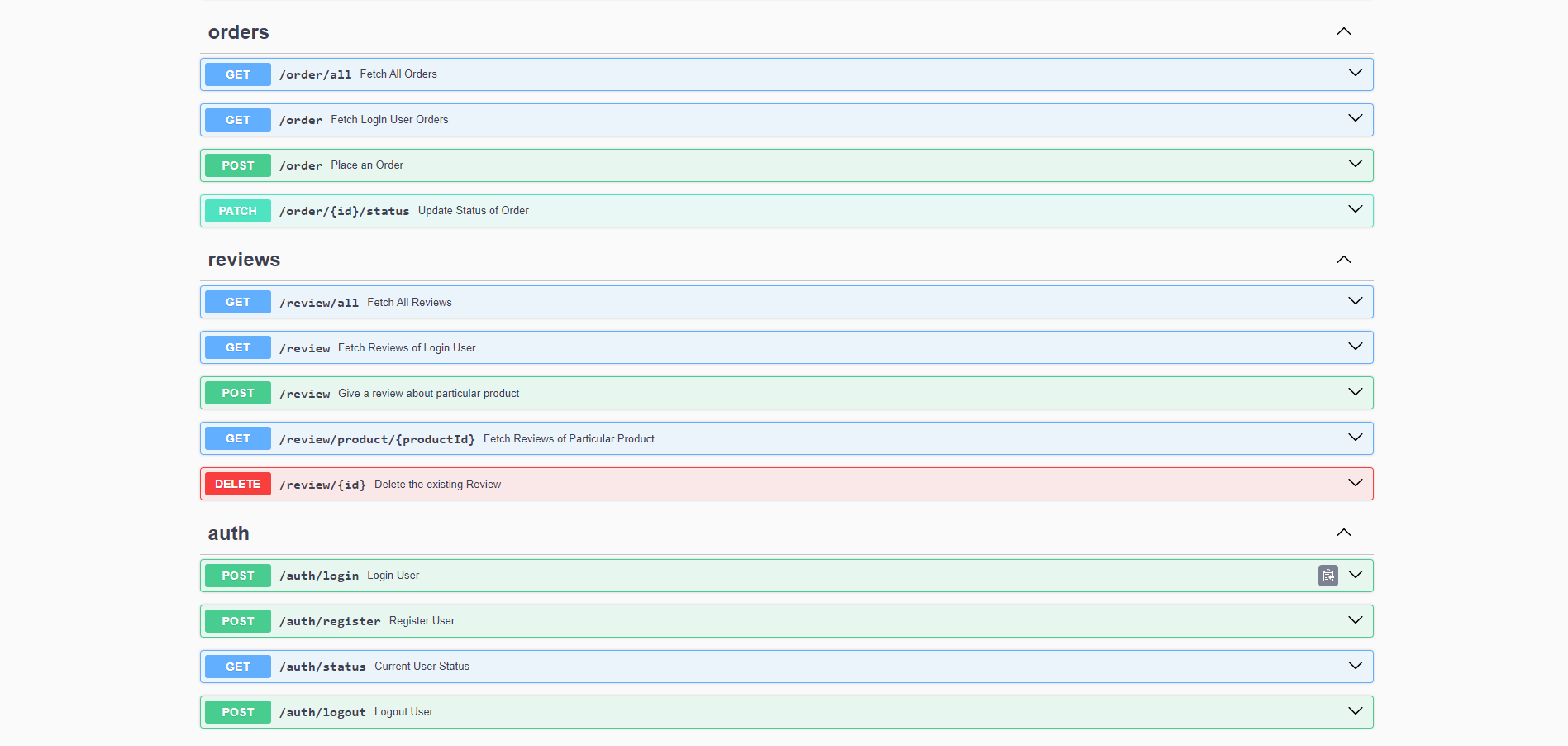
Task: Expand the Fetch All Reviews chevron
Action: click(x=1356, y=301)
